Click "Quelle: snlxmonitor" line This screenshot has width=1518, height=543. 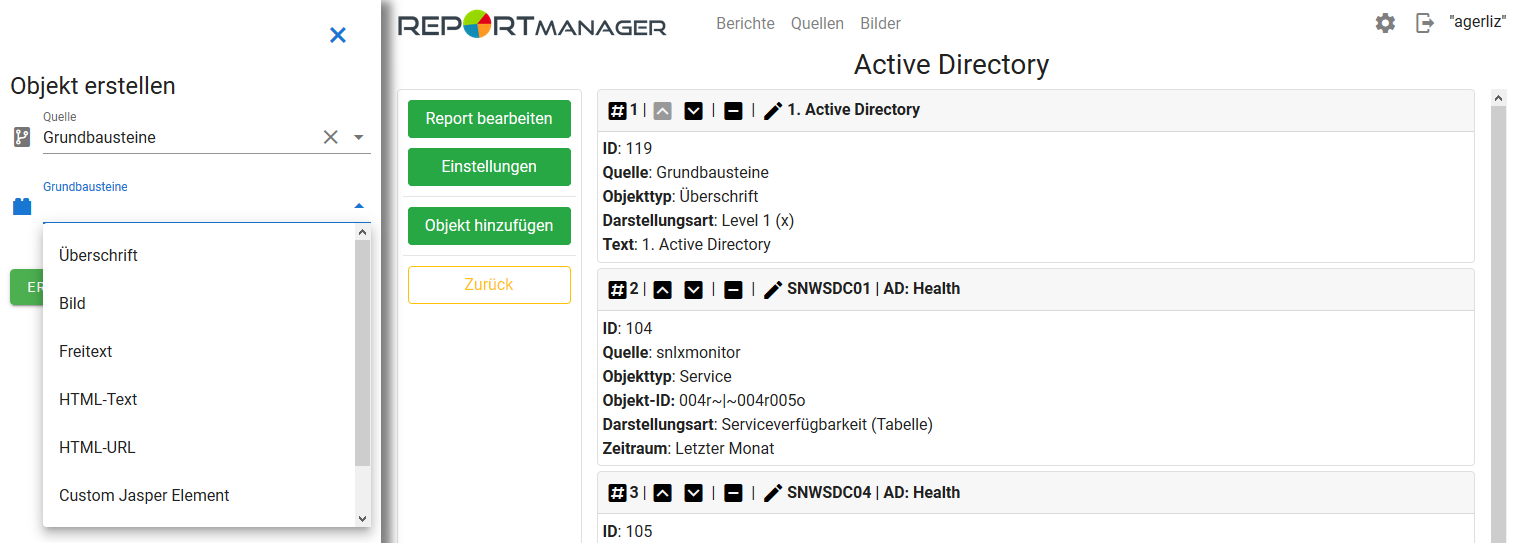click(671, 352)
